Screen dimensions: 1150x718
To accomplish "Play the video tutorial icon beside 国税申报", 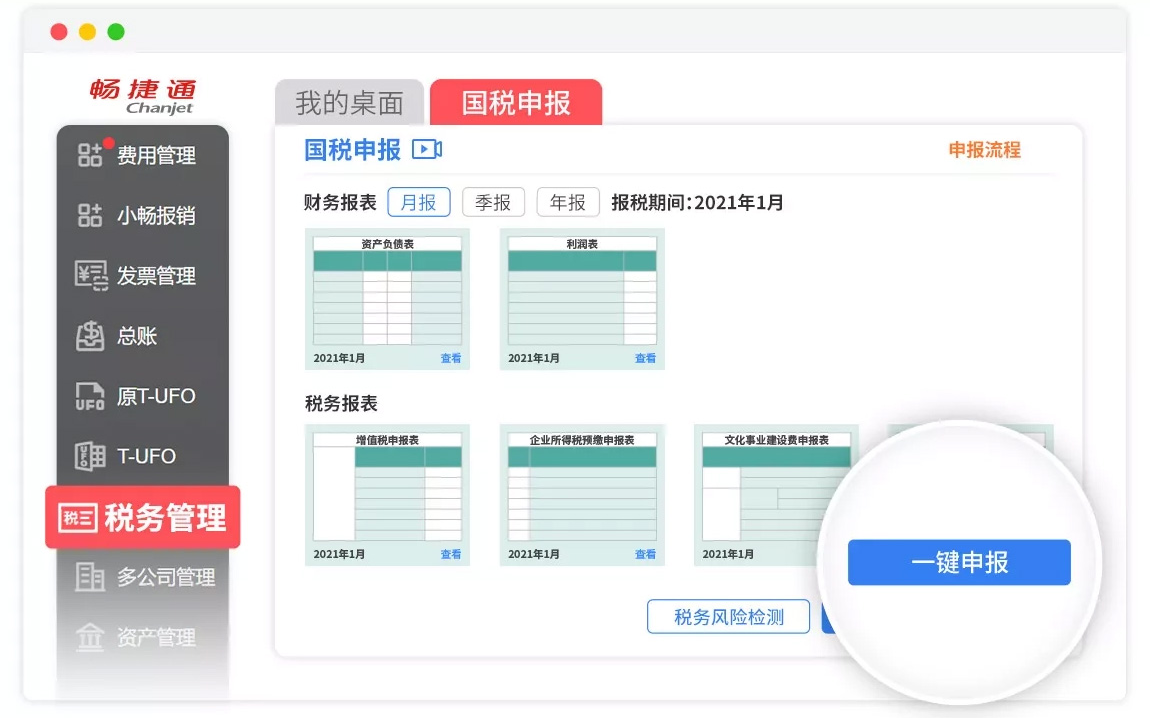I will (x=427, y=150).
